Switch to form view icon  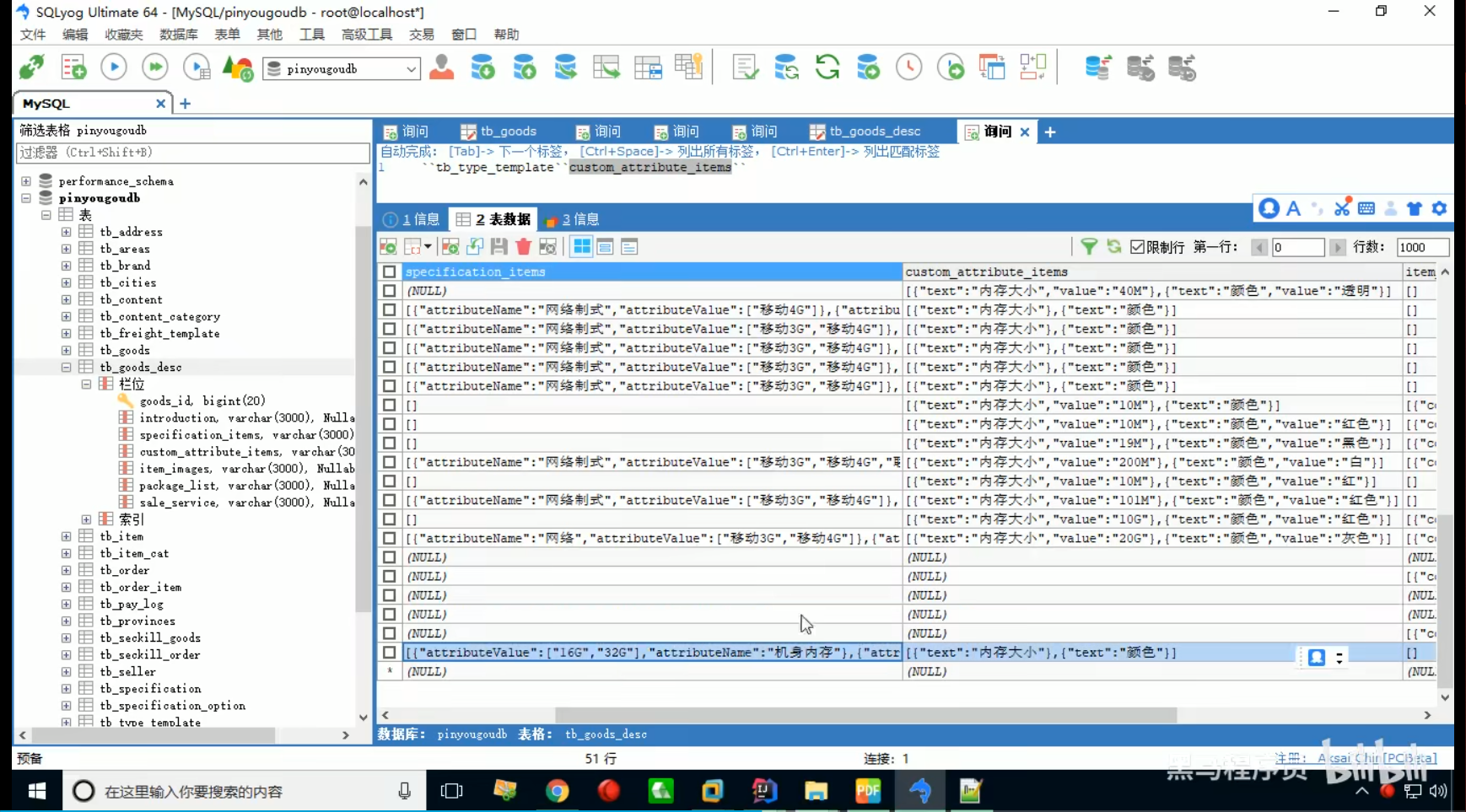pos(605,246)
